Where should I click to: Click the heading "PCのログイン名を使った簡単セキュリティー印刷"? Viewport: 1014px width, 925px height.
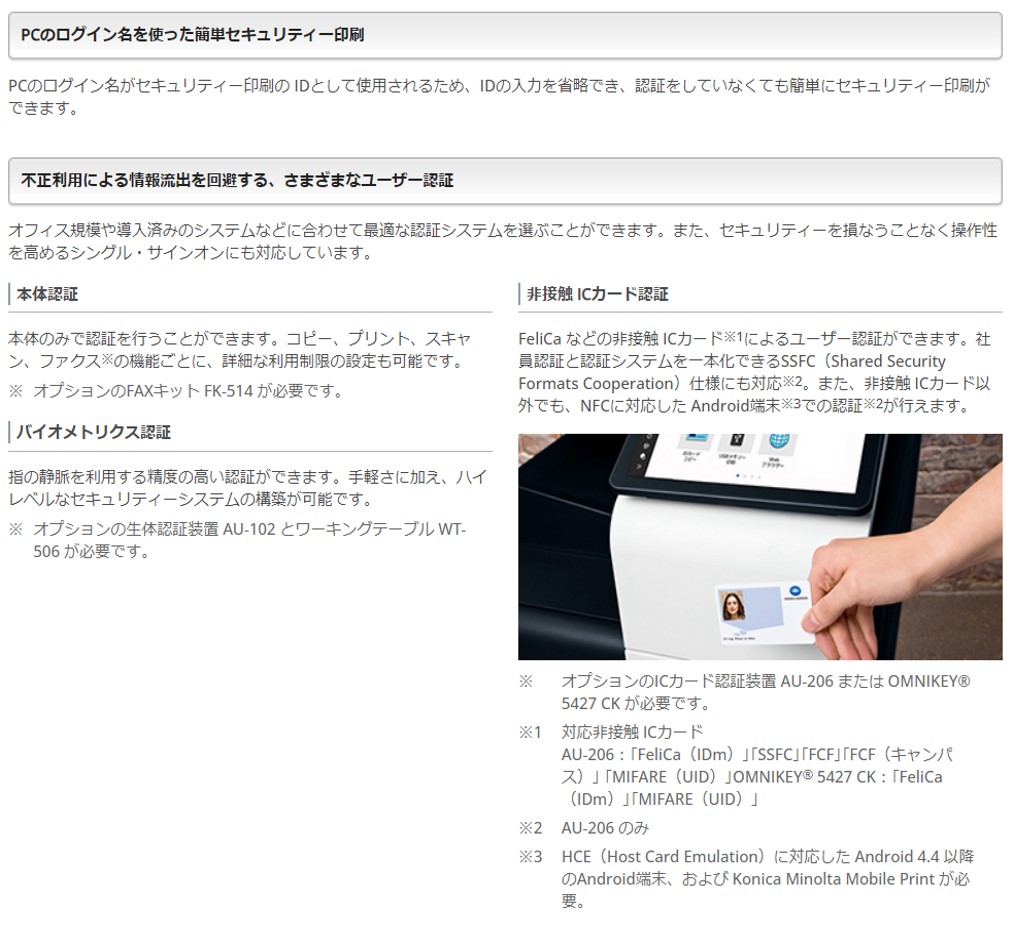(x=193, y=35)
